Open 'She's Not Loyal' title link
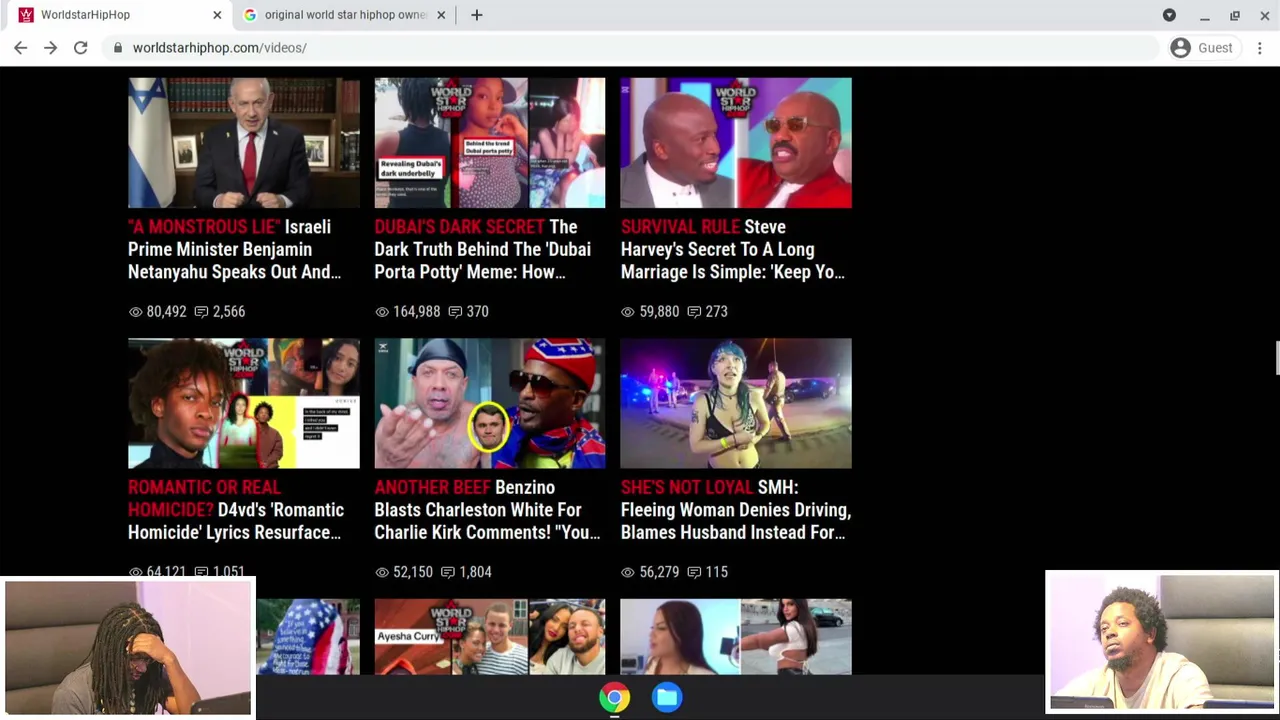 (x=736, y=510)
